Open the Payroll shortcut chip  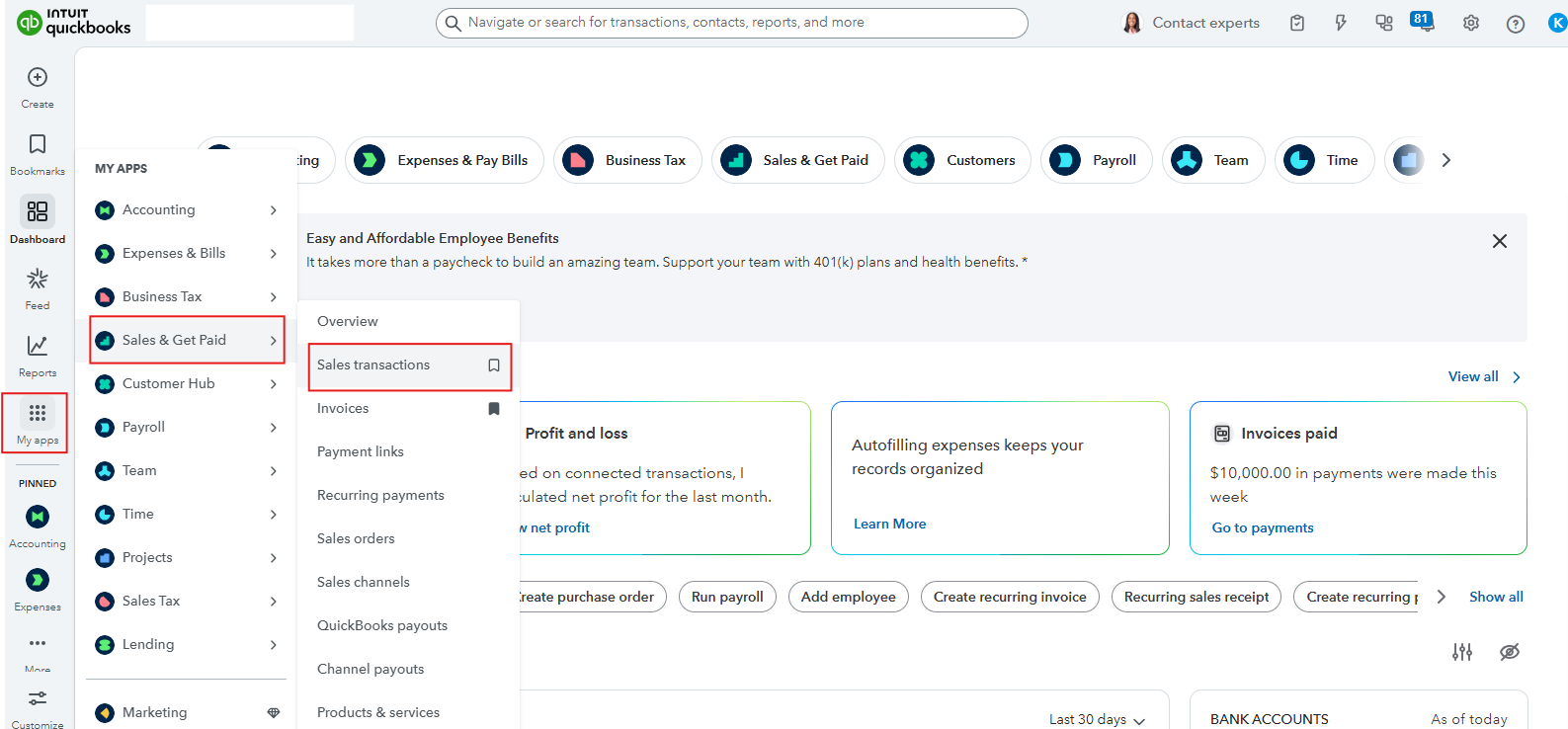pyautogui.click(x=1097, y=160)
